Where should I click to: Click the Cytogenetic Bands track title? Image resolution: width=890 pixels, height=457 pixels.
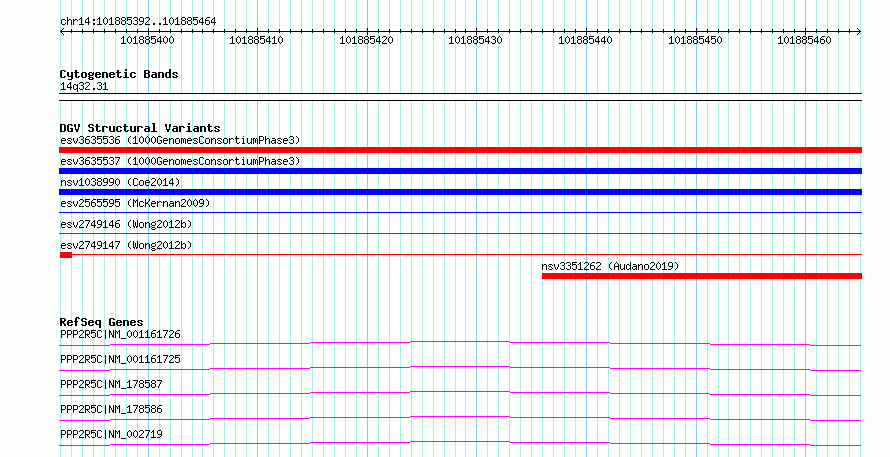[x=119, y=74]
